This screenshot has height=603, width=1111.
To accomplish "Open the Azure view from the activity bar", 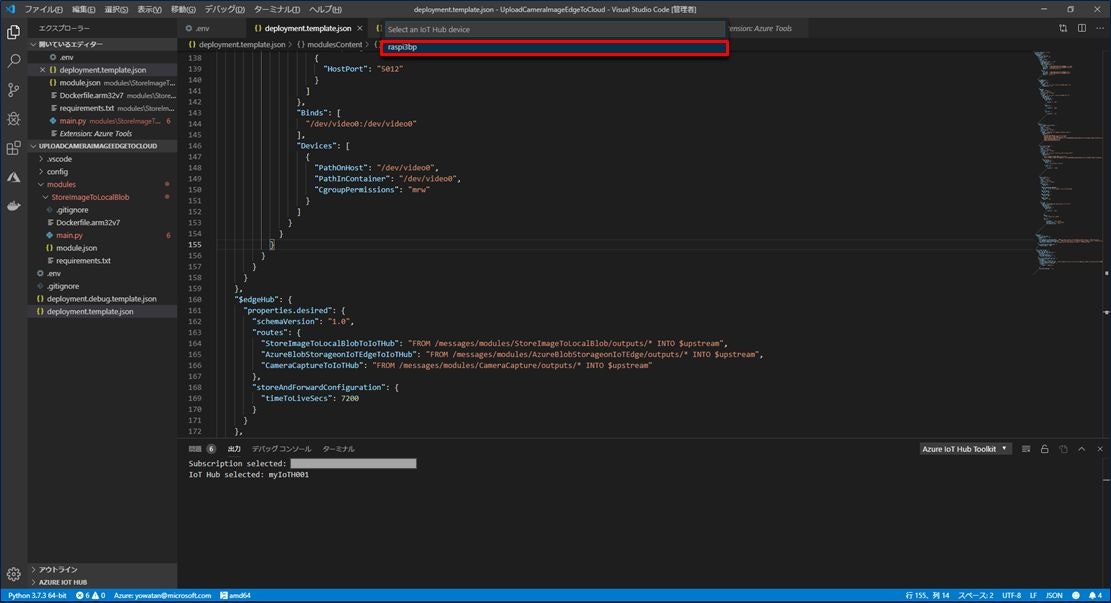I will [13, 176].
